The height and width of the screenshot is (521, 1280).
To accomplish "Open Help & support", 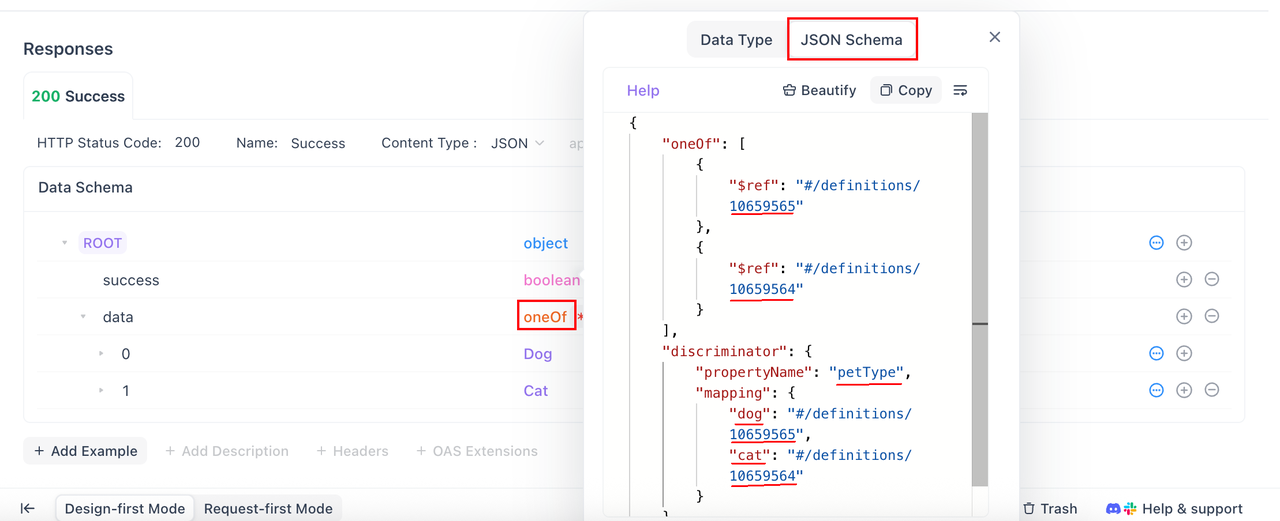I will tap(1174, 509).
